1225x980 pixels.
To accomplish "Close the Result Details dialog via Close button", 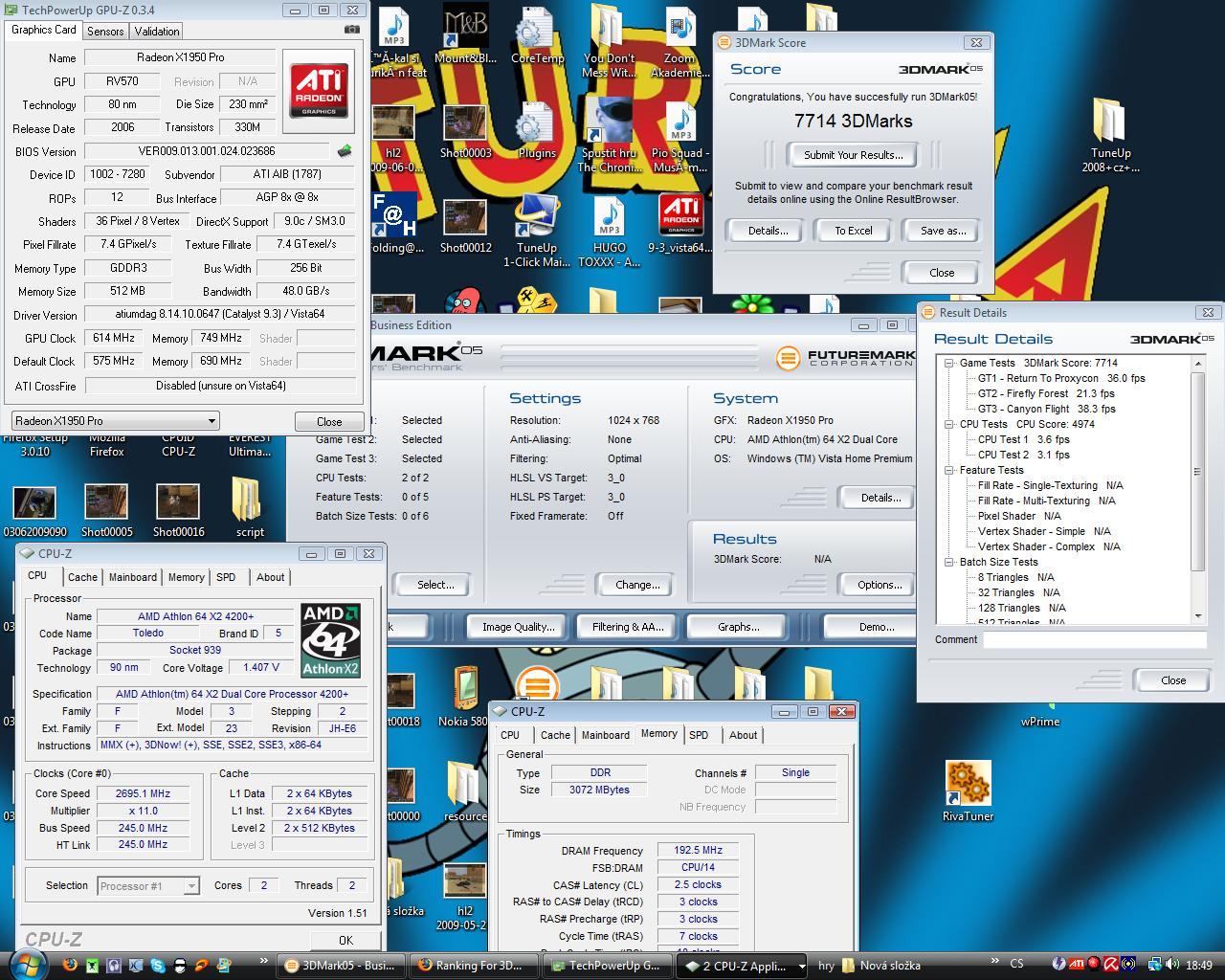I will (1173, 680).
